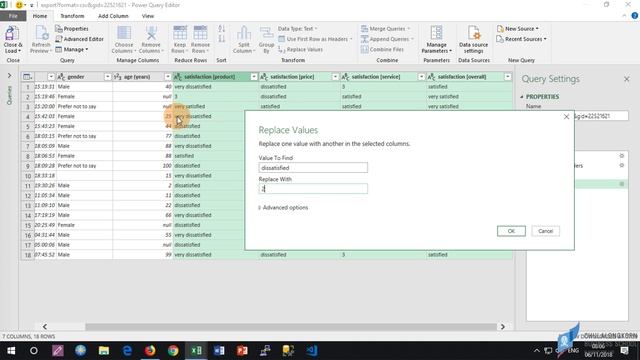Viewport: 640px width, 360px height.
Task: Open the File tab
Action: (x=13, y=16)
